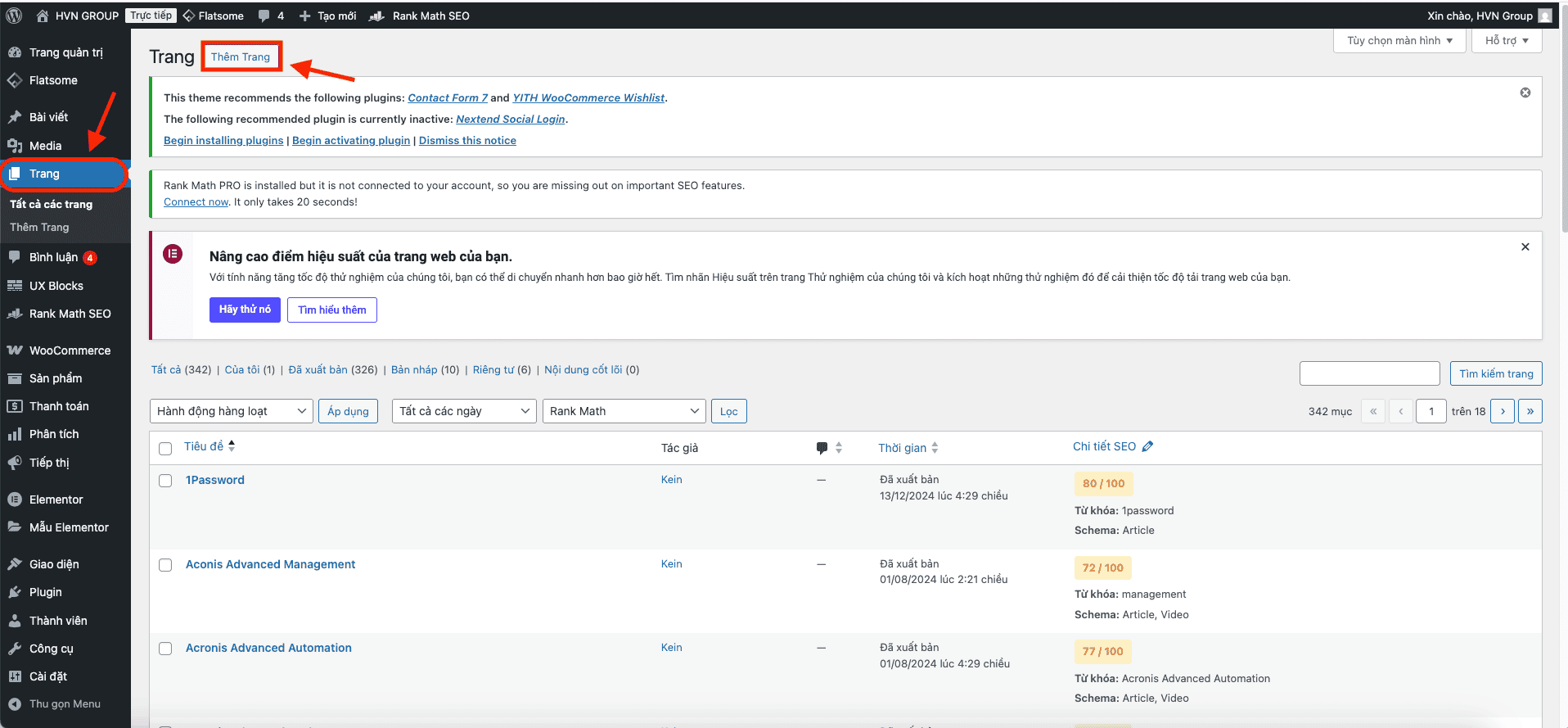Open Thêm Trang submenu item in sidebar
The width and height of the screenshot is (1568, 728).
click(x=39, y=227)
